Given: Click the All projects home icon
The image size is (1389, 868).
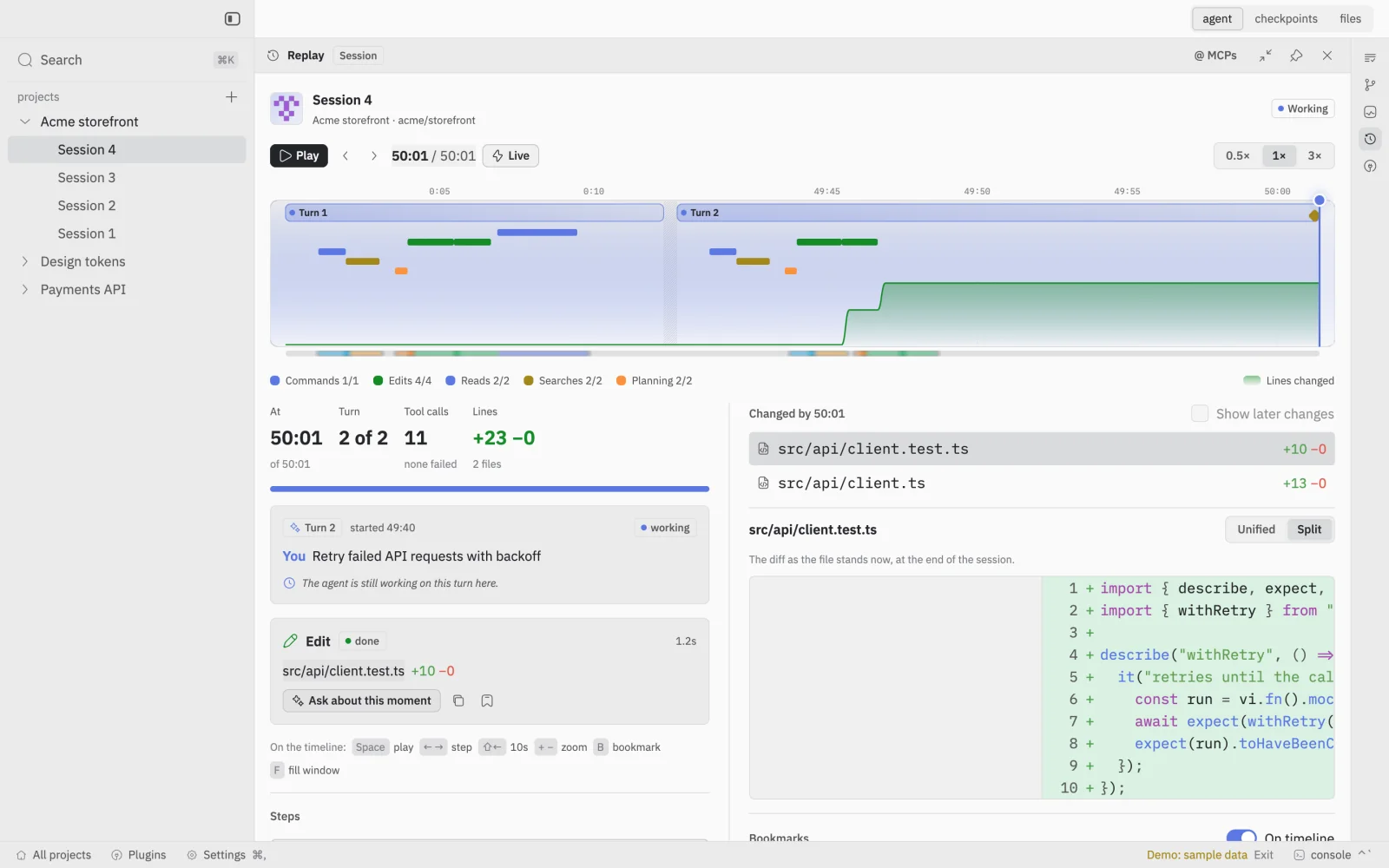Looking at the screenshot, I should pos(21,855).
